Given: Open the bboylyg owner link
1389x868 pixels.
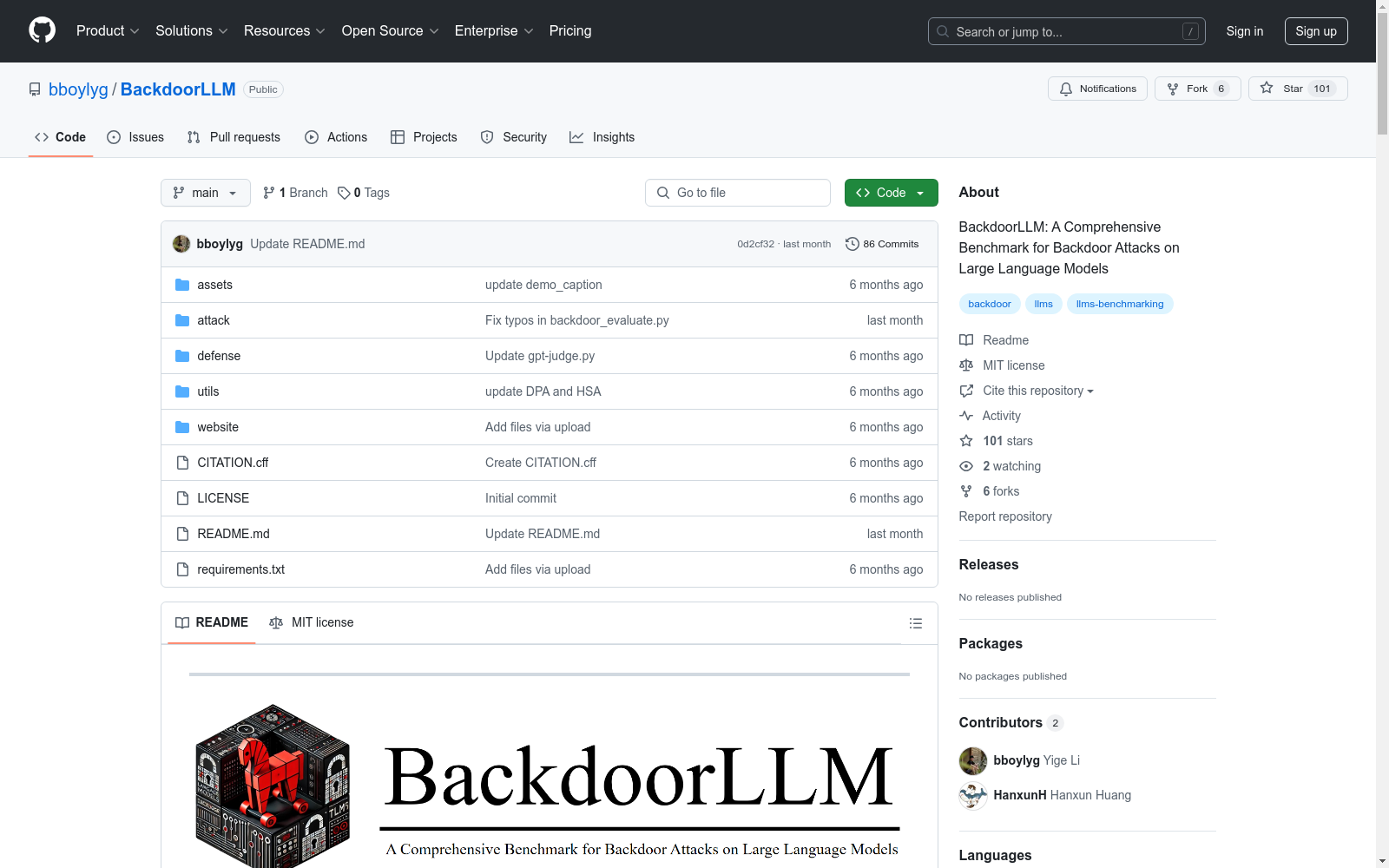Looking at the screenshot, I should click(78, 89).
